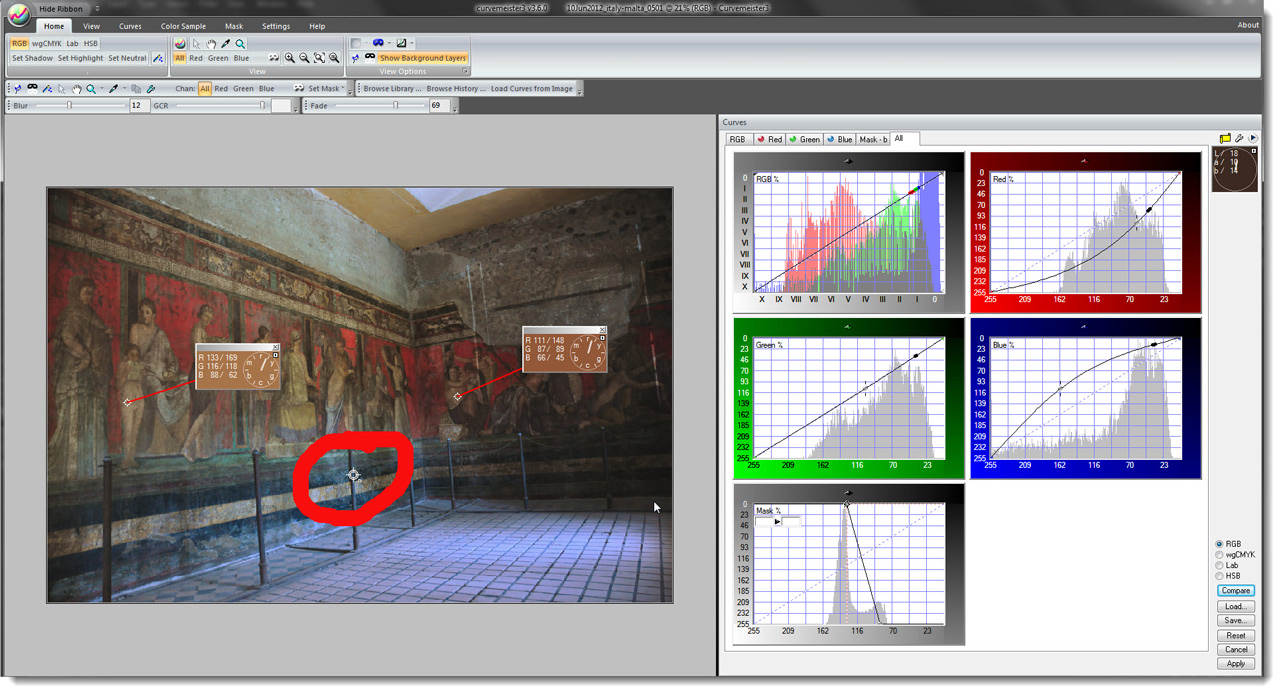Click the Blur value field showing 12
1280x693 pixels.
click(x=140, y=105)
